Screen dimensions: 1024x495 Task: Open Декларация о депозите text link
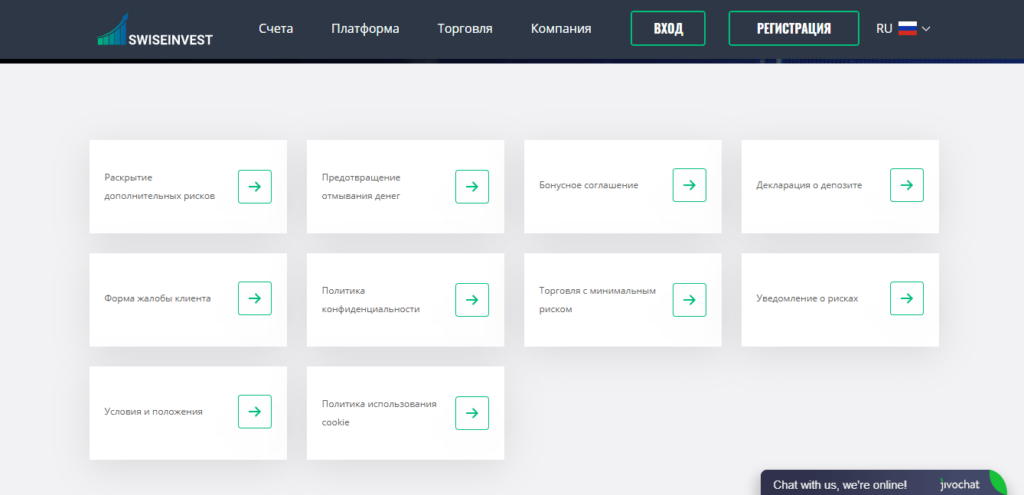pyautogui.click(x=809, y=185)
